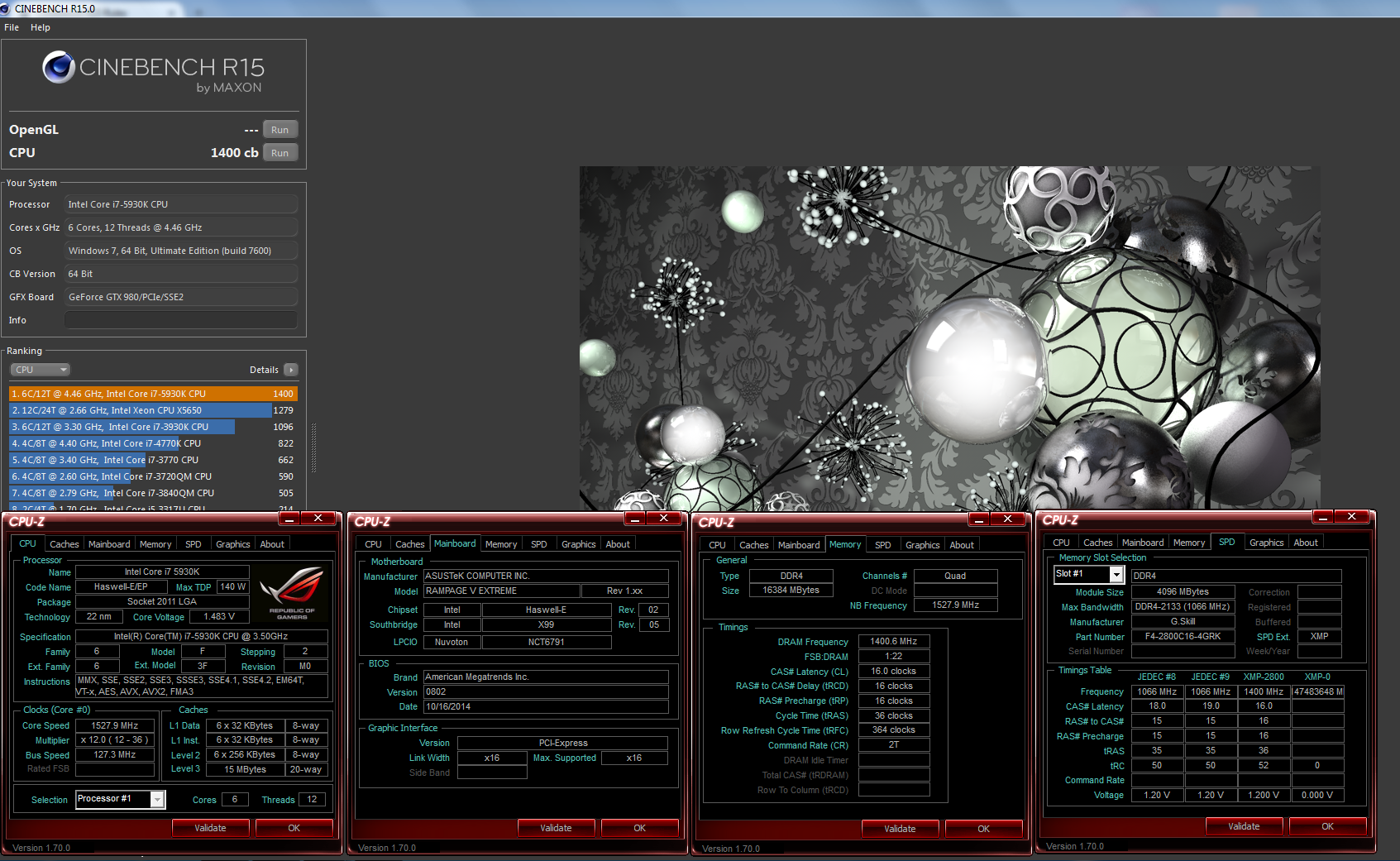Open Mainboard tab in CPU-Z Memory window
The width and height of the screenshot is (1400, 861).
pyautogui.click(x=799, y=545)
